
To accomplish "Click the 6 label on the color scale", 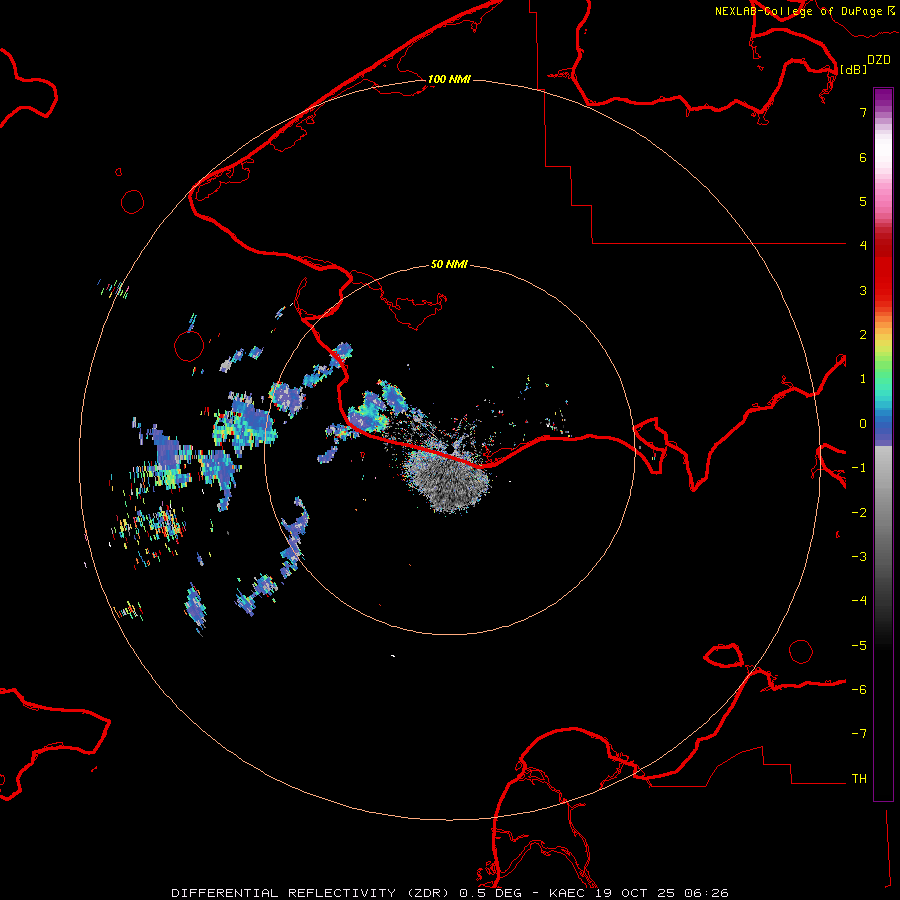I will coord(863,157).
